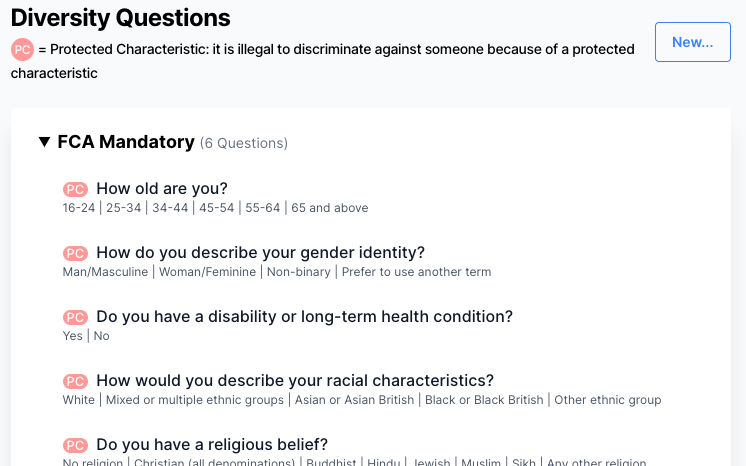Click PC badge beside racial characteristics question
The image size is (746, 466).
coord(75,381)
